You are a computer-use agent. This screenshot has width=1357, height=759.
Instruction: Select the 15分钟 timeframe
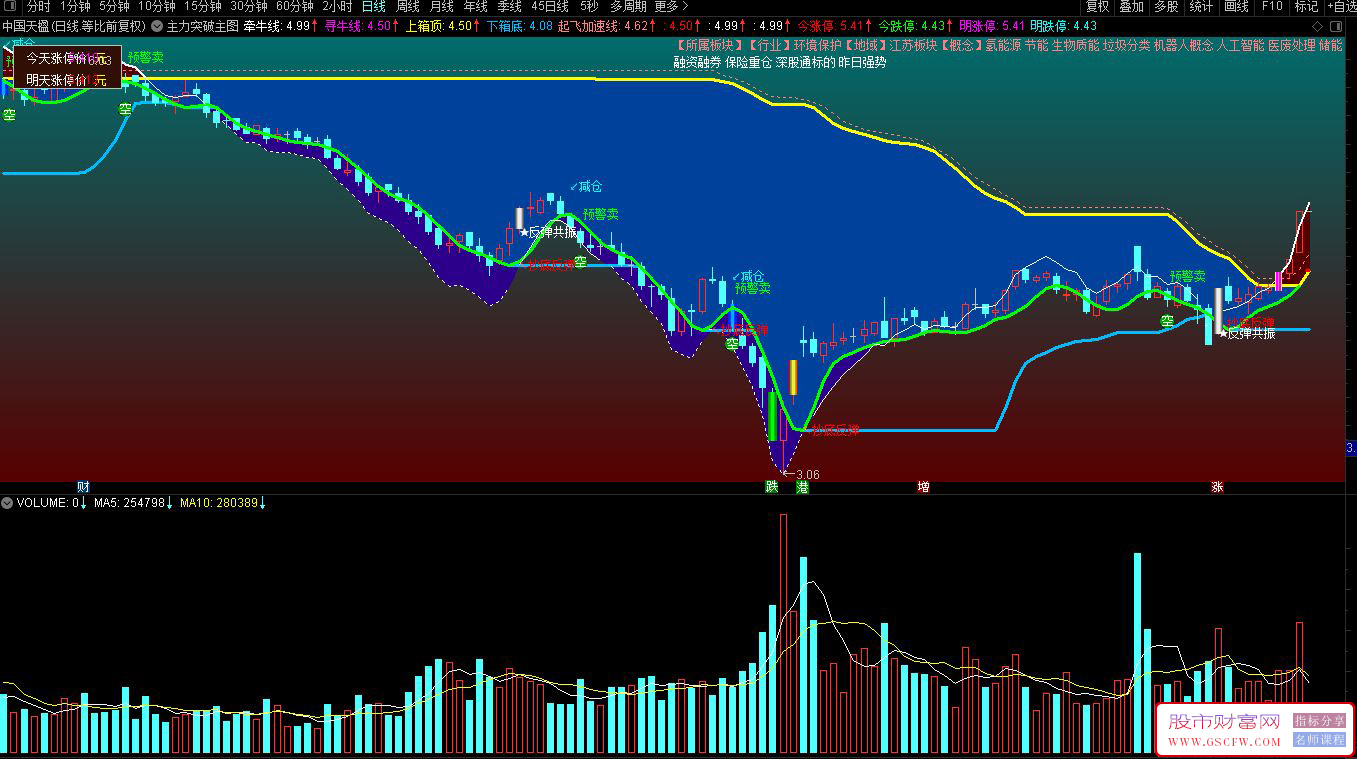[x=203, y=7]
